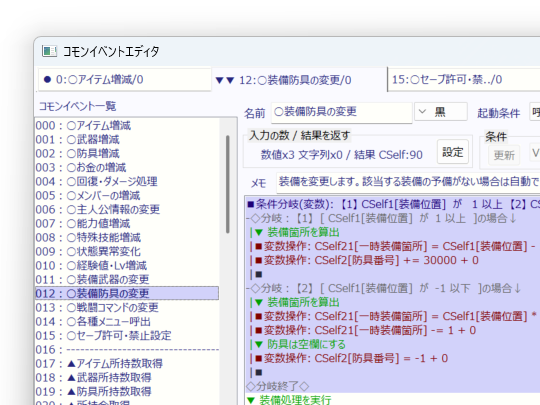Select green comment 防具は空欄にする
540x405 pixels.
393,344
